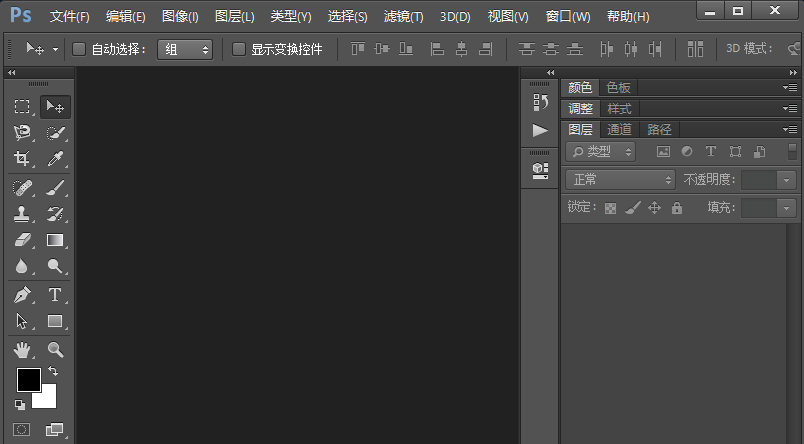Screen dimensions: 804x444
Task: Enable the 自动选择 checkbox
Action: [x=78, y=49]
